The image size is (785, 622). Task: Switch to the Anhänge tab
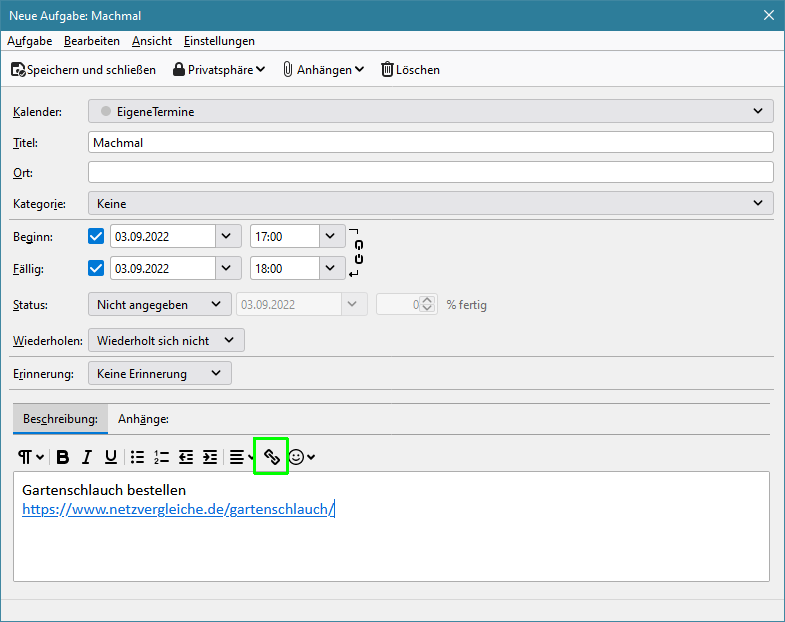click(143, 419)
